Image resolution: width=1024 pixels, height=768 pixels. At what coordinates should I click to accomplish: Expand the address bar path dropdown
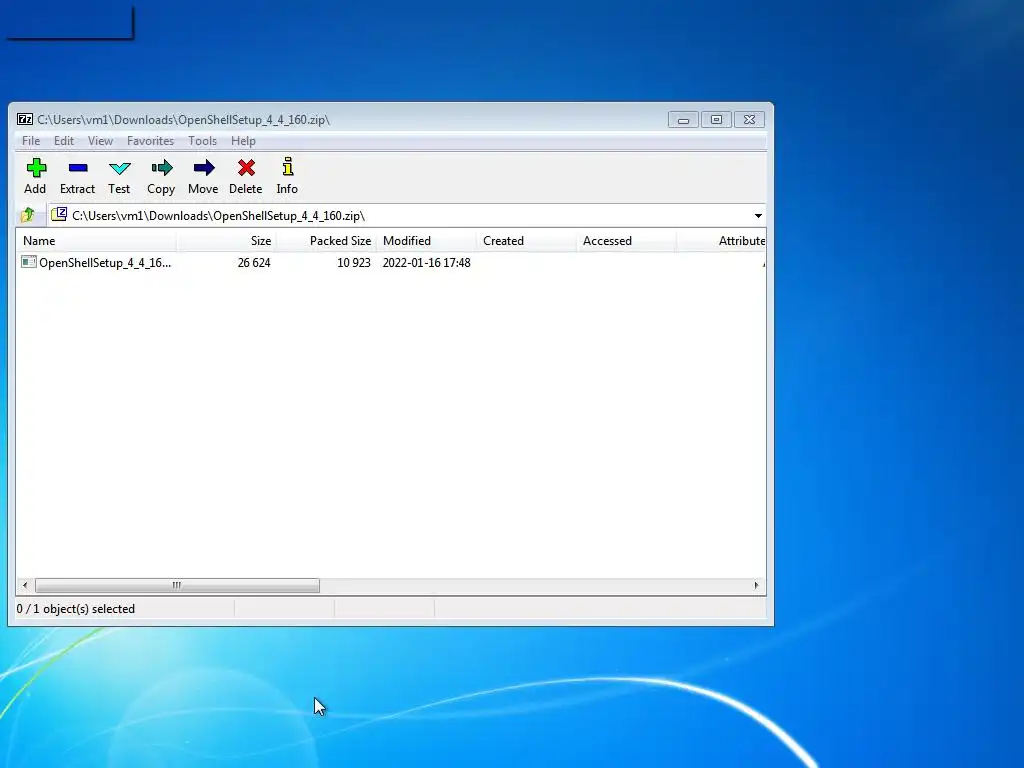pos(758,216)
